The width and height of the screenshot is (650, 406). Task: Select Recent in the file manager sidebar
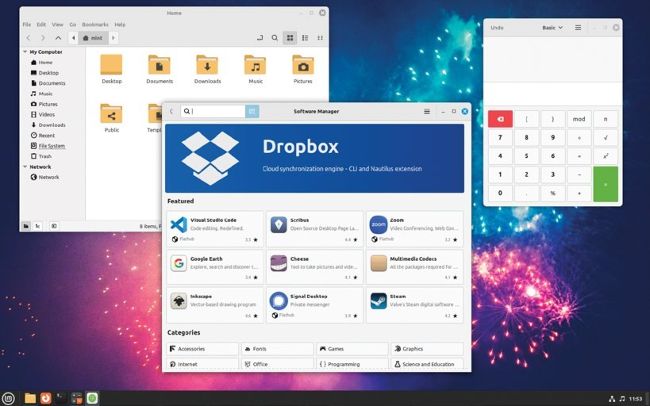point(43,136)
